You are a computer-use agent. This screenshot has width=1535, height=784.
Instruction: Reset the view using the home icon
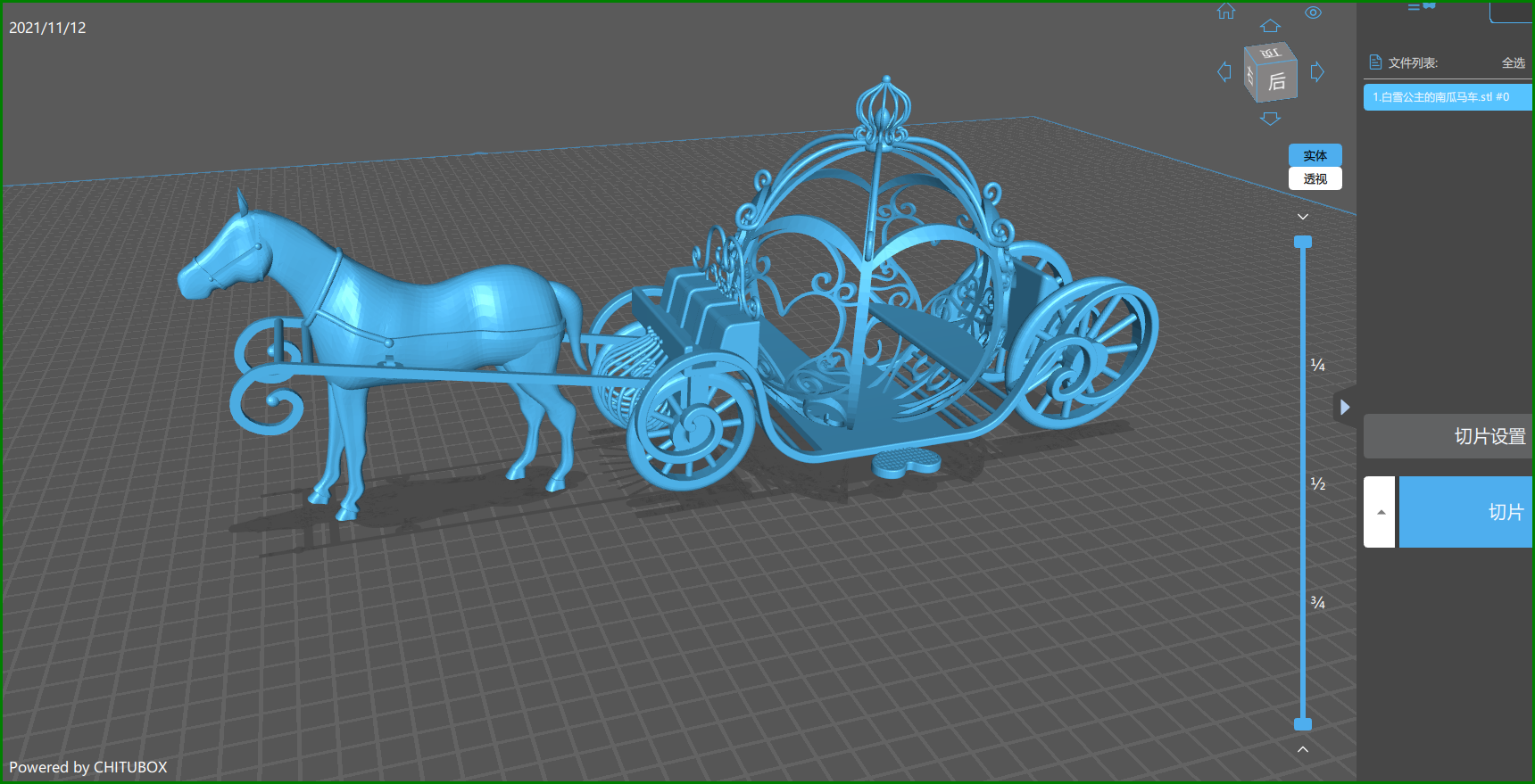(x=1226, y=11)
